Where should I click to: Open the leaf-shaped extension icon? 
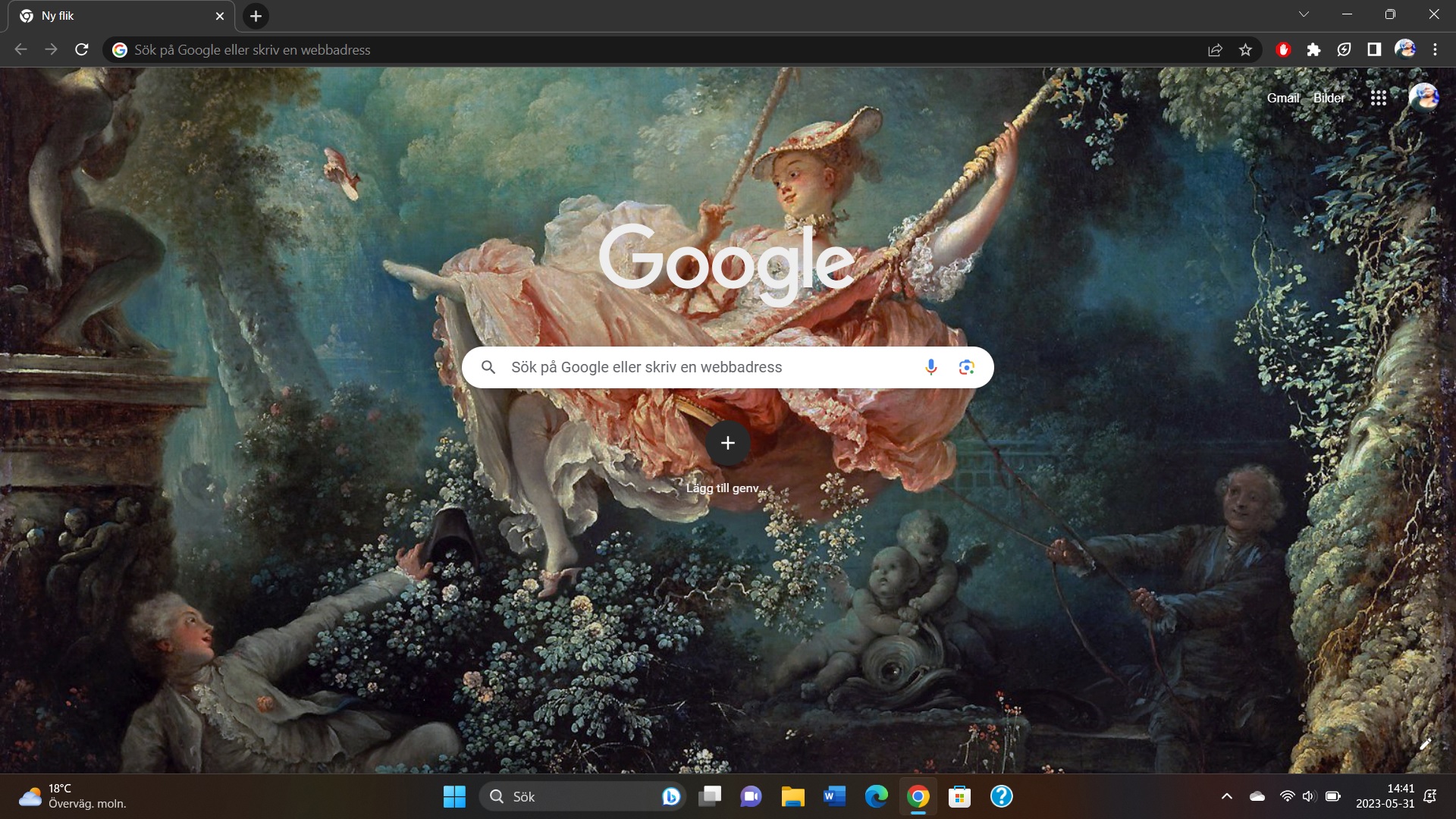tap(1344, 49)
